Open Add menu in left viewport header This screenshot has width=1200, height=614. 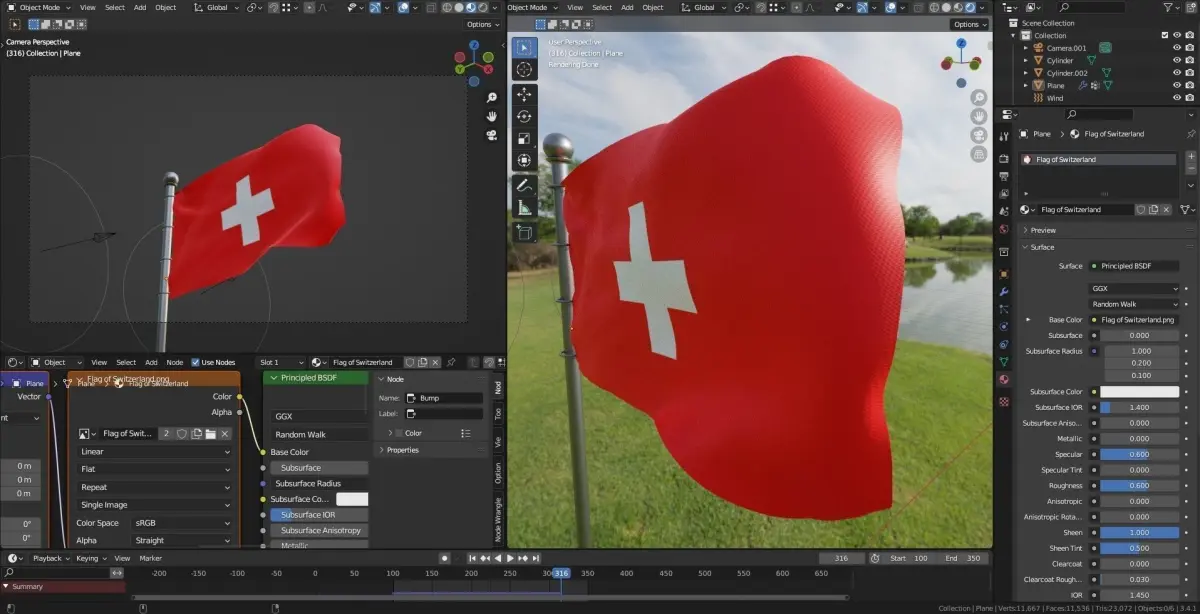[x=139, y=7]
